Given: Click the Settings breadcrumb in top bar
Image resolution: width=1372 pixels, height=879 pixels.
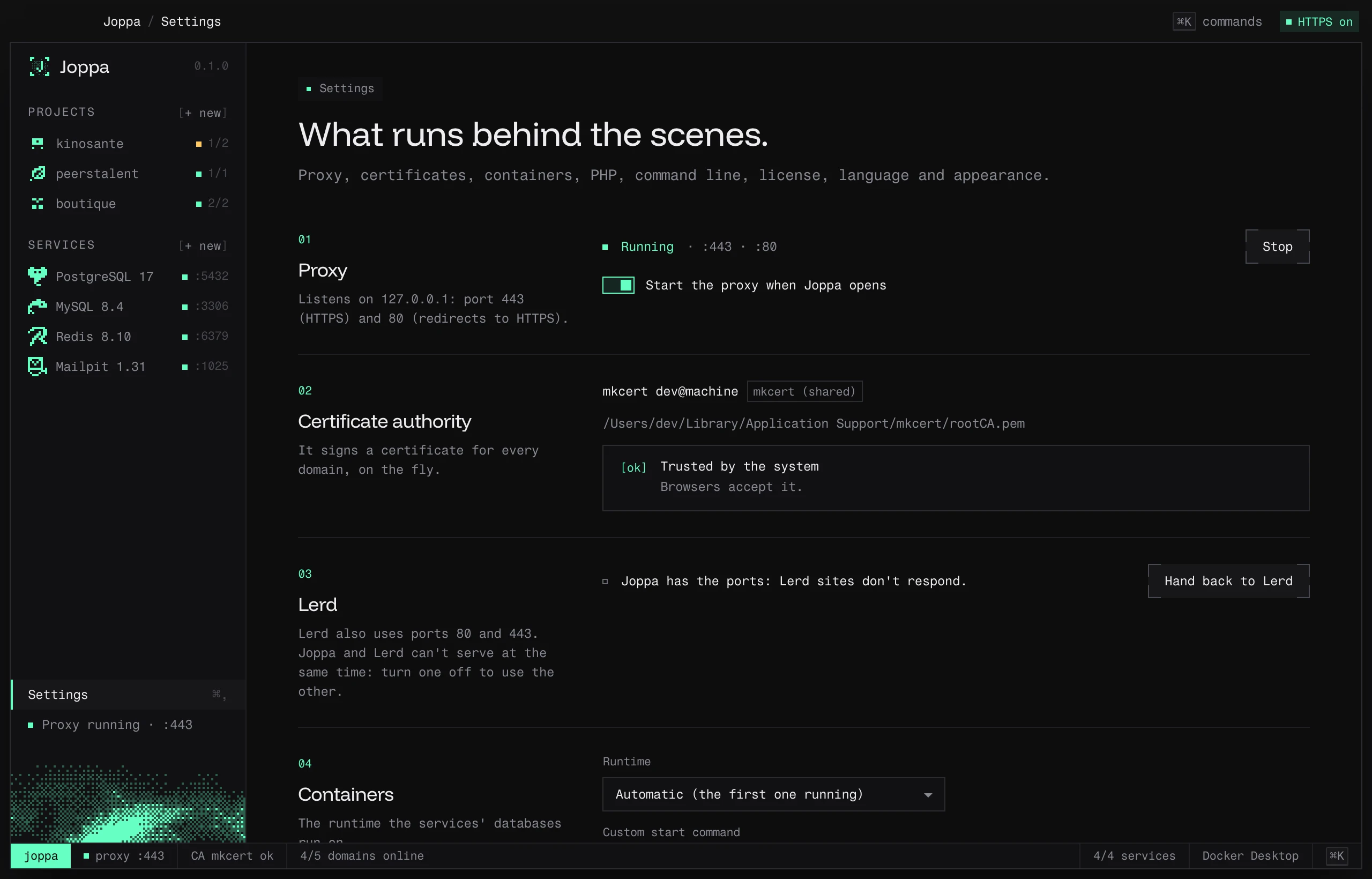Looking at the screenshot, I should click(x=191, y=21).
